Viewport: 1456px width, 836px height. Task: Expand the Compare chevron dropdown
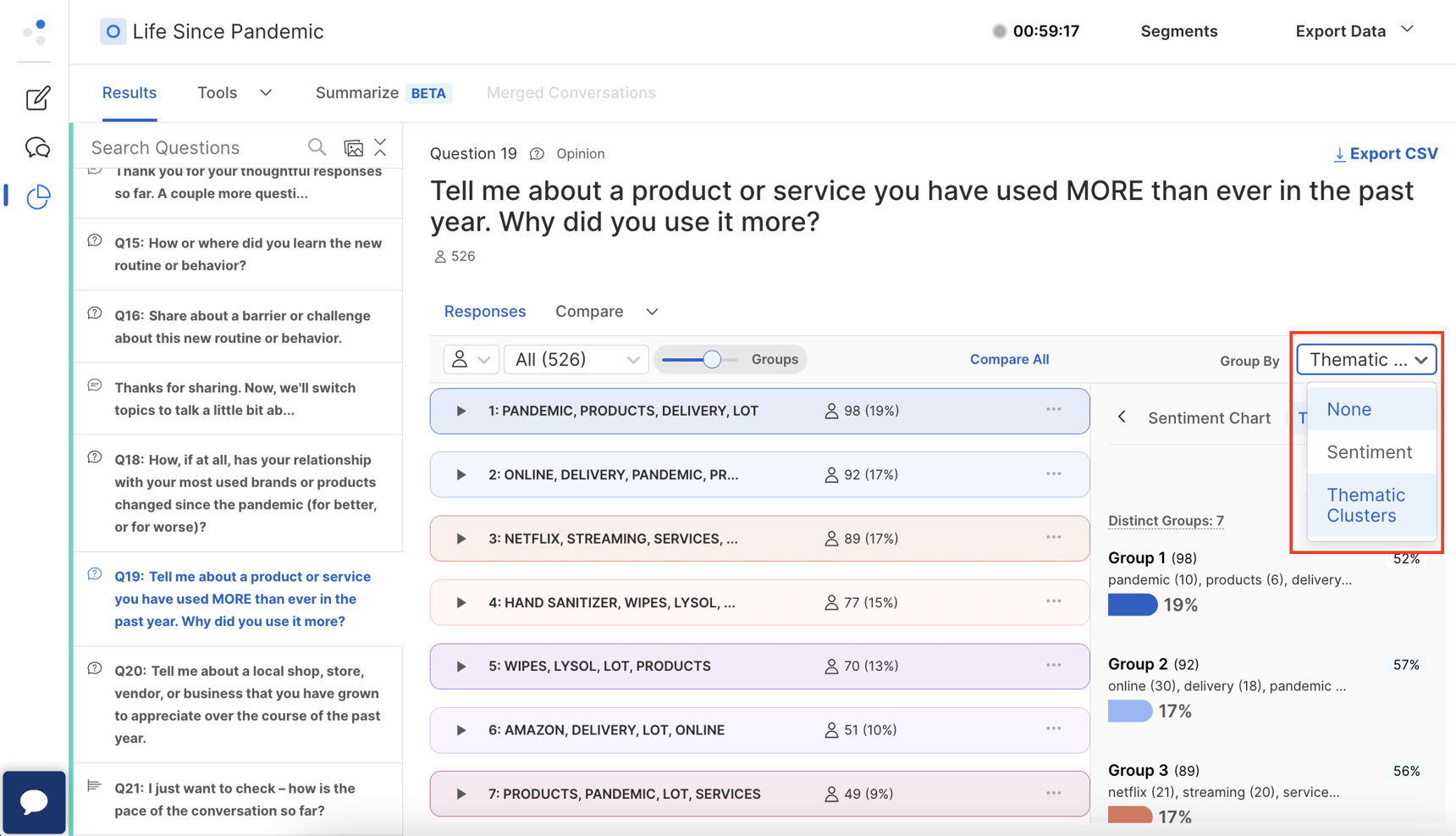pos(652,311)
